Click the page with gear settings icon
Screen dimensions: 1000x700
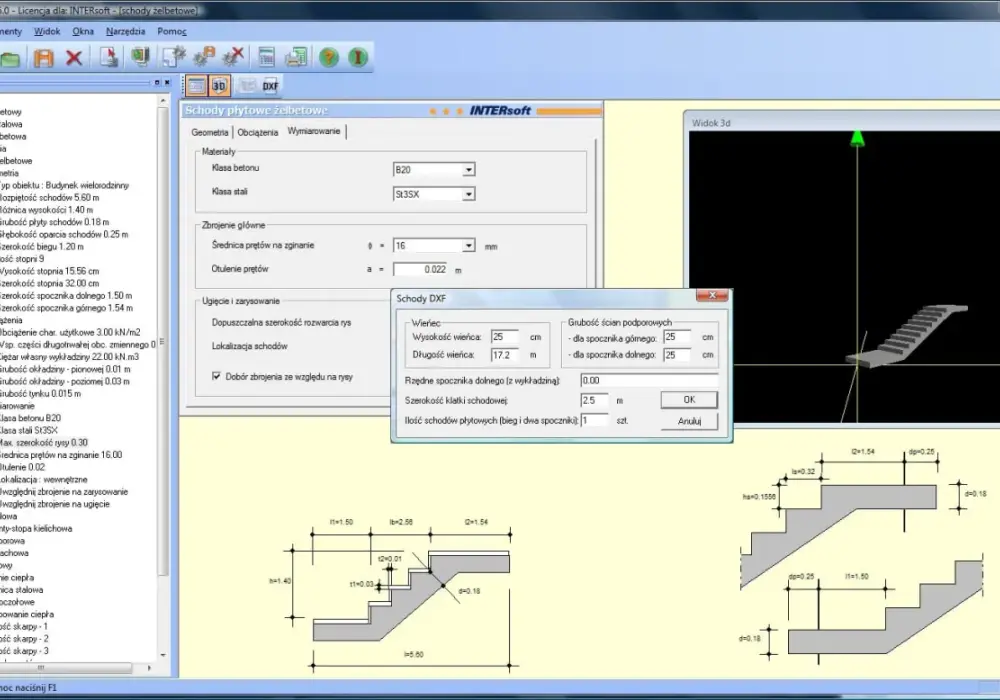173,57
